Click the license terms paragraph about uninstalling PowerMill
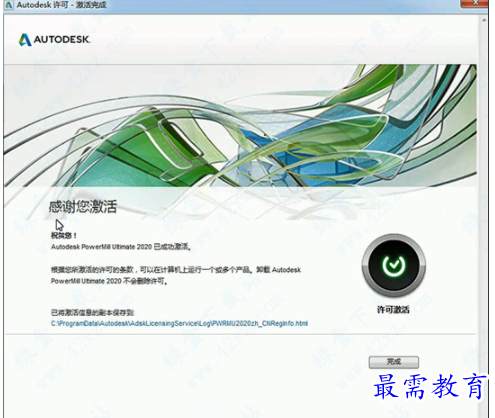 [176, 275]
